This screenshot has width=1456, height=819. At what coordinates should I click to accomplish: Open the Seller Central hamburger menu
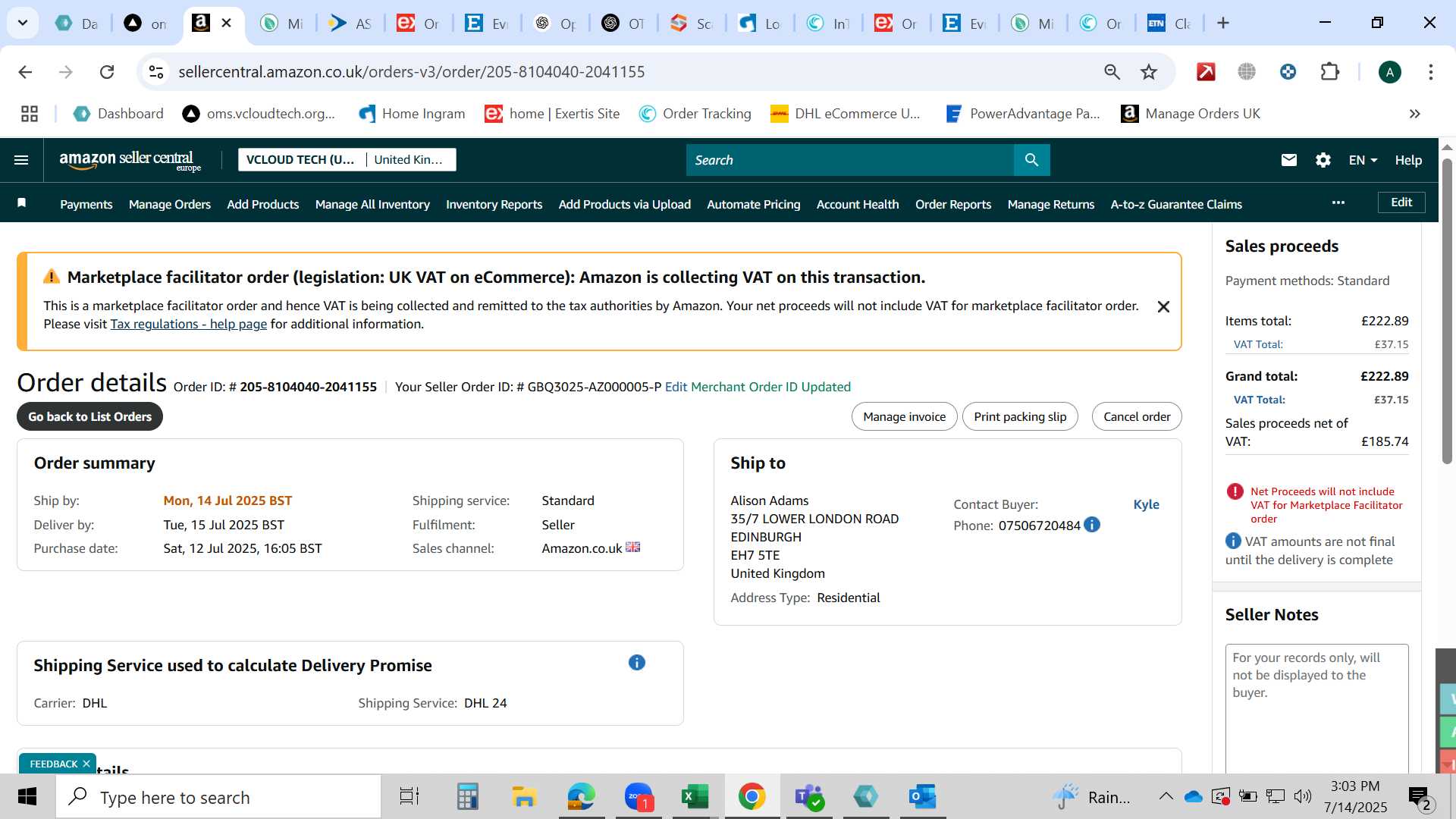pyautogui.click(x=21, y=160)
